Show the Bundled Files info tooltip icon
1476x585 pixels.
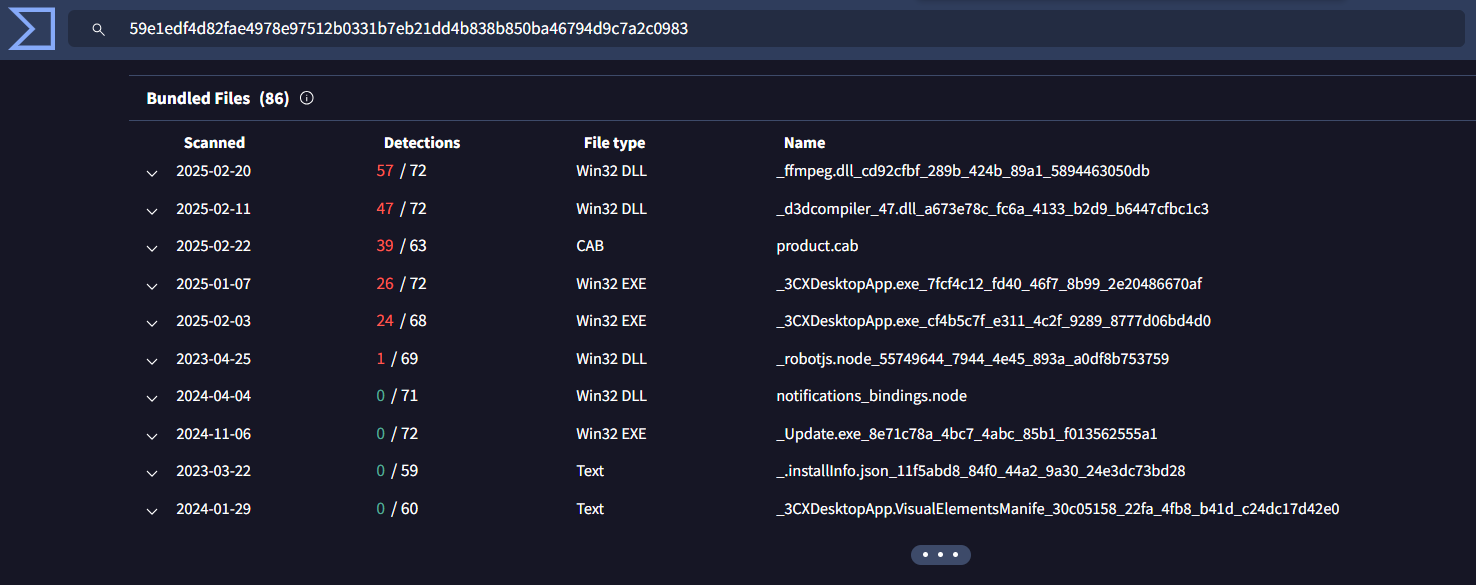click(307, 98)
